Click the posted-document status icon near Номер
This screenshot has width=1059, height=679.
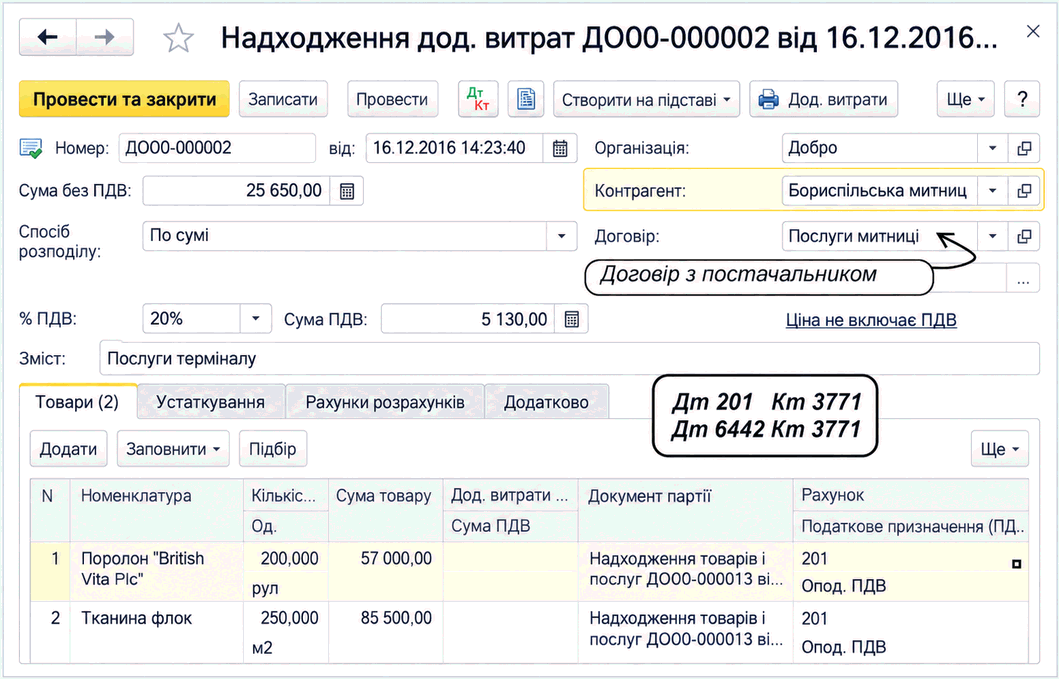tap(31, 148)
